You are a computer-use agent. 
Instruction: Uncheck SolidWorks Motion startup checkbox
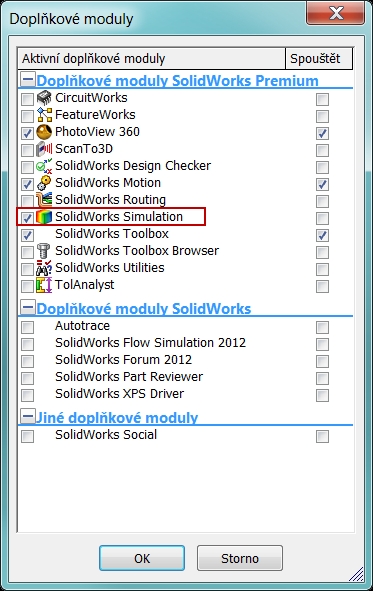click(322, 184)
